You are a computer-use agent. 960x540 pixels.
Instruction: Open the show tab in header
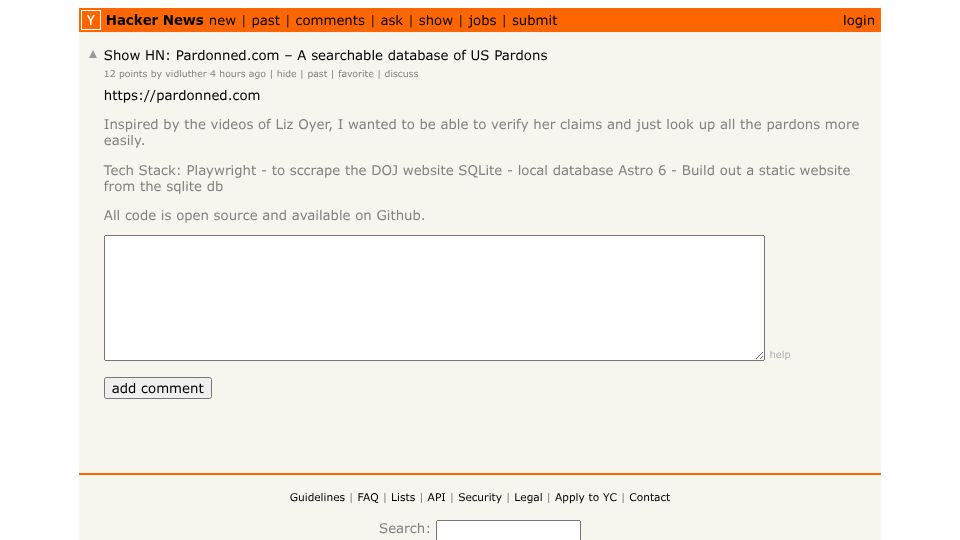[436, 20]
